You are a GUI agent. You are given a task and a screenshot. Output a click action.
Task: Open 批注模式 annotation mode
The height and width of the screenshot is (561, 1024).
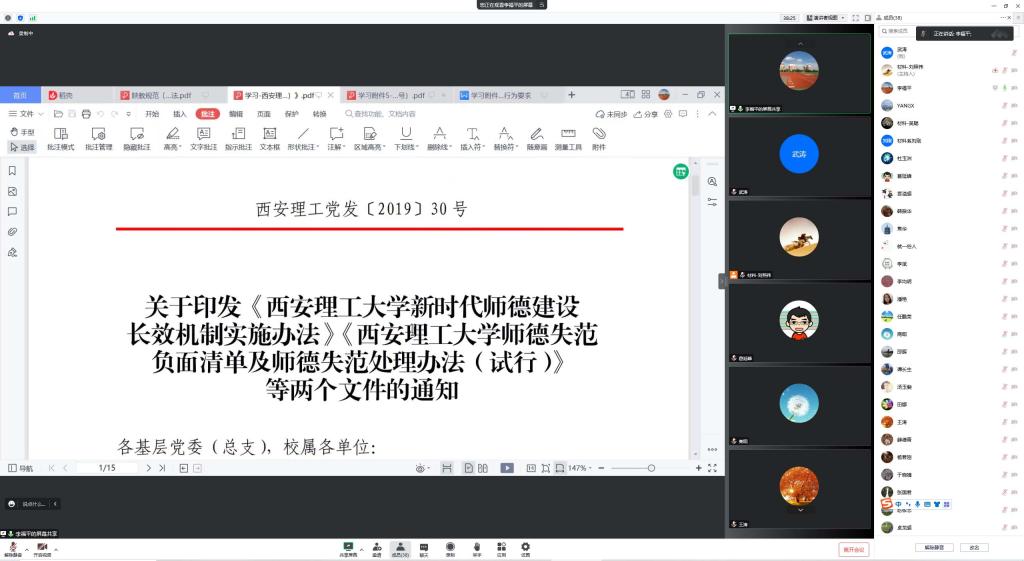pos(61,139)
